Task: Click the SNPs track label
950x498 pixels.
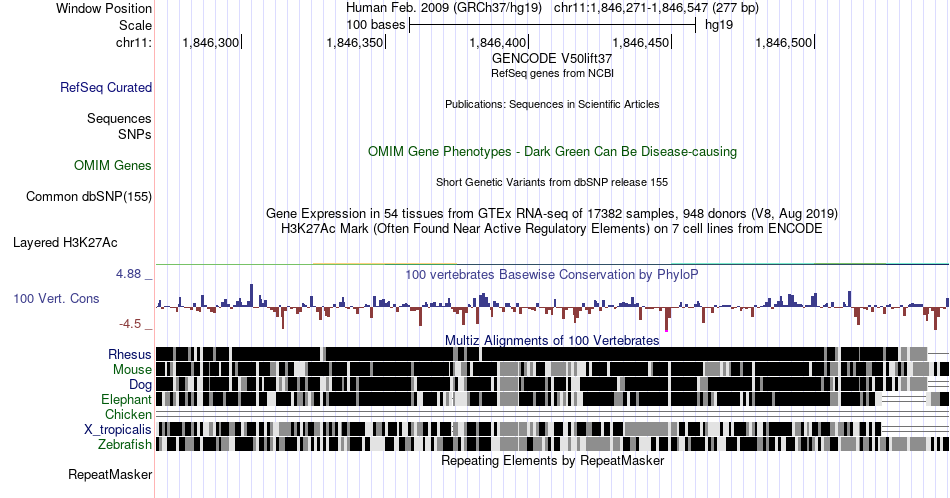Action: pos(135,134)
